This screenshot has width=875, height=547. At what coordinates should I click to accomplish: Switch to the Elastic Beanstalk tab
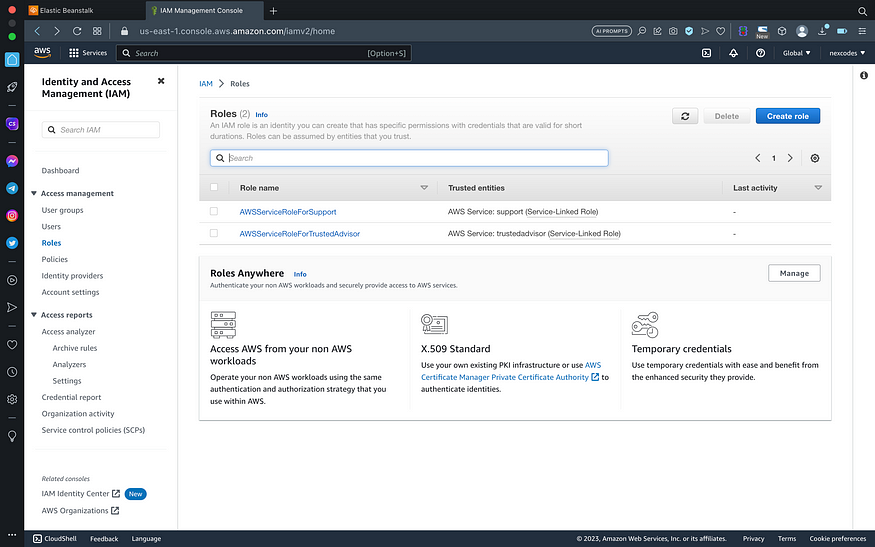pos(84,11)
